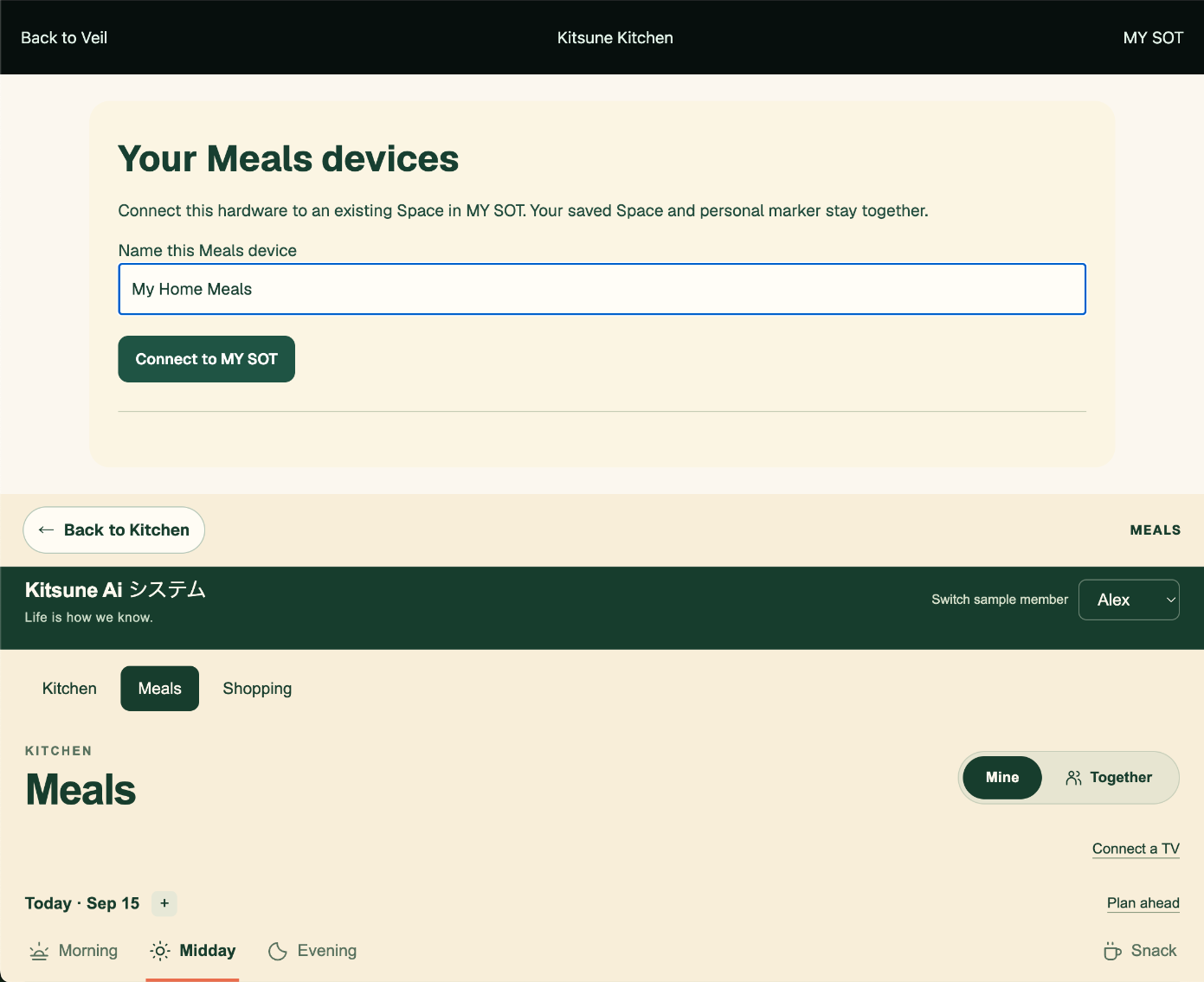This screenshot has width=1204, height=982.
Task: Click the people icon on Together
Action: coord(1073,778)
